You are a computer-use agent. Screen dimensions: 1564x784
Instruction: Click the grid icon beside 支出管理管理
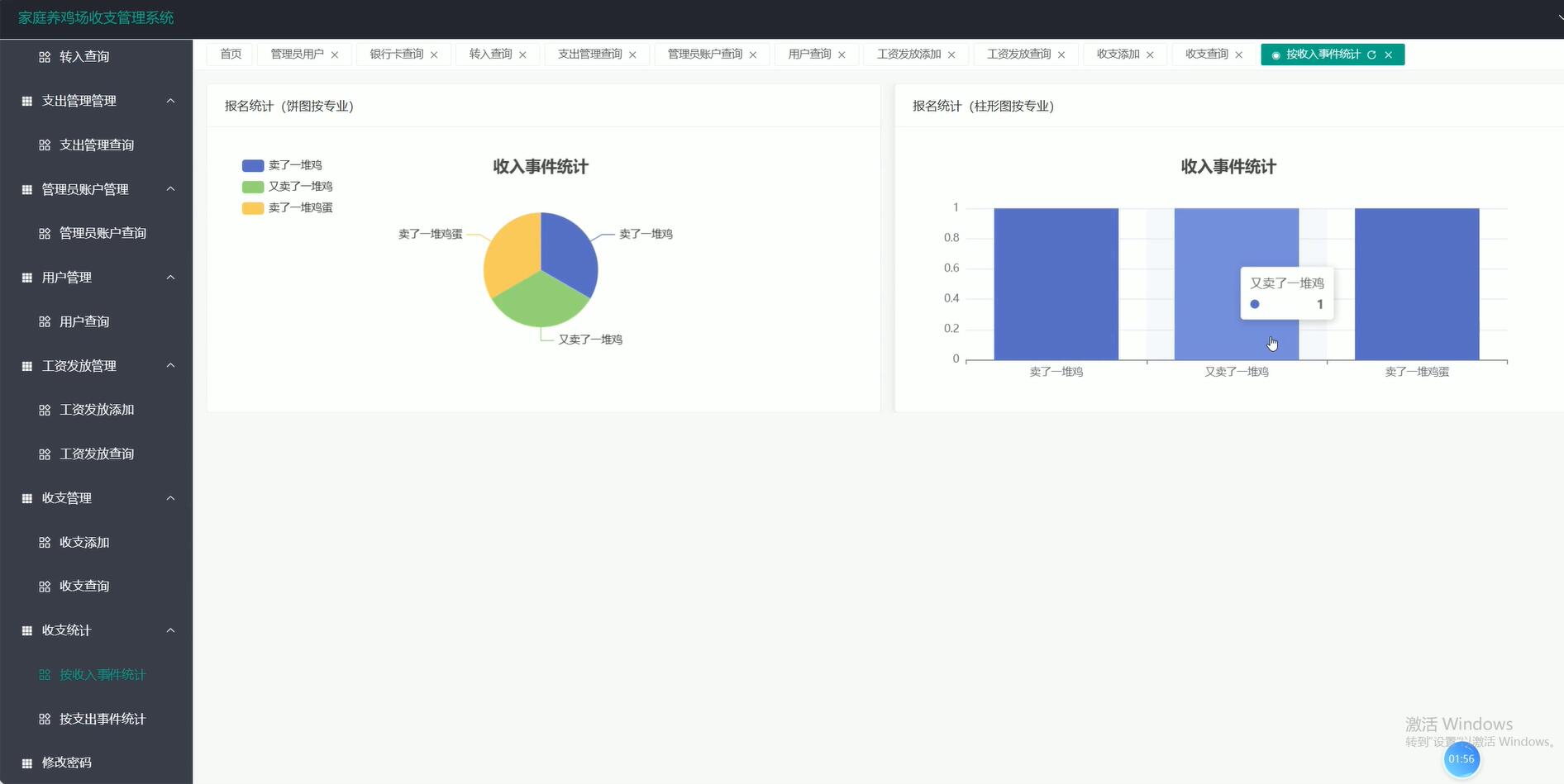tap(26, 101)
